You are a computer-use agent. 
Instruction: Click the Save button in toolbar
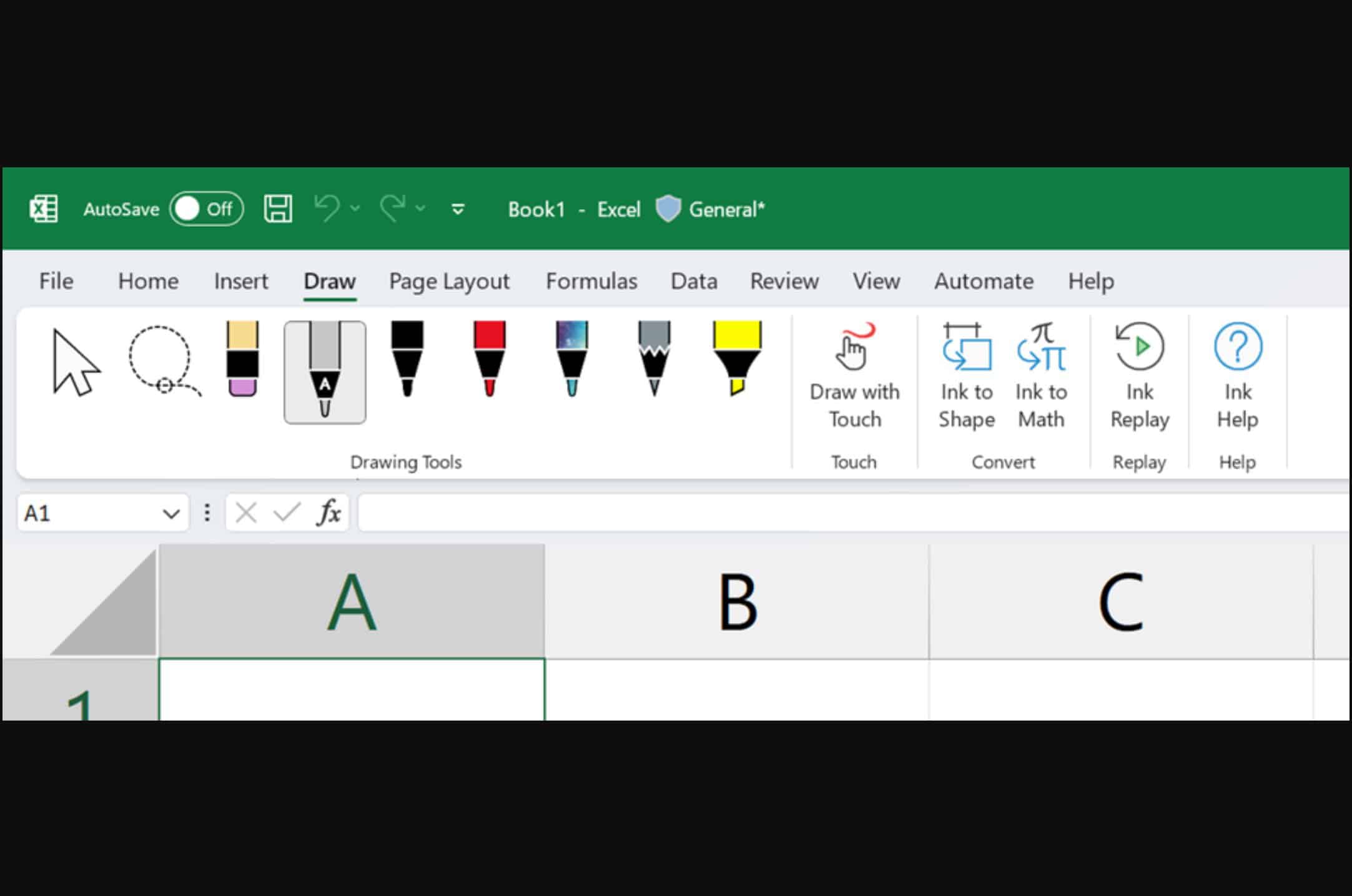pyautogui.click(x=278, y=209)
